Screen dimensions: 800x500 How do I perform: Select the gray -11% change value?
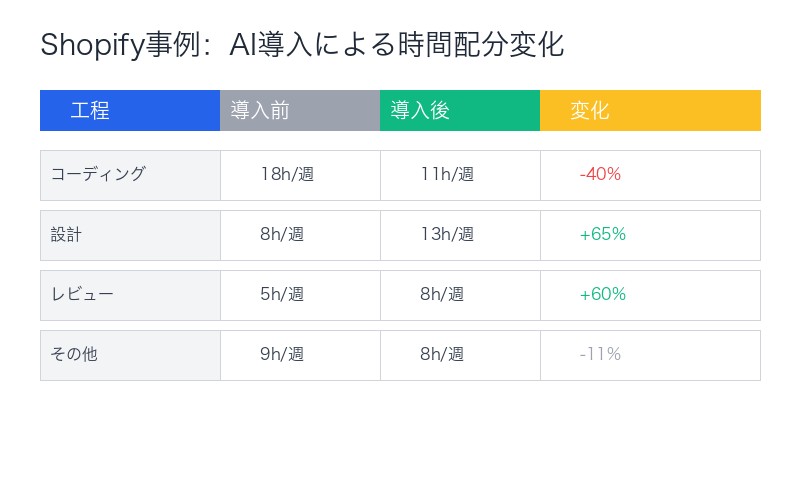pos(600,355)
